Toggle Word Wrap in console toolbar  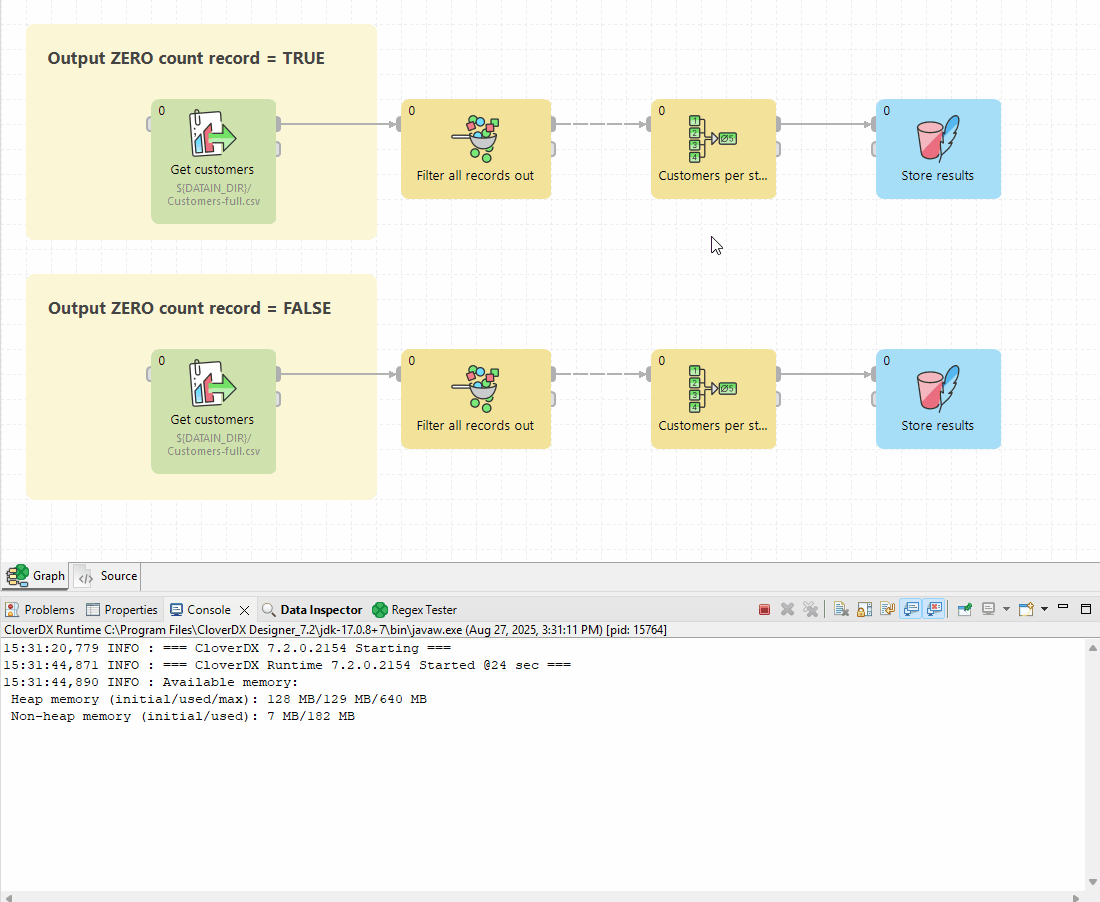click(887, 609)
